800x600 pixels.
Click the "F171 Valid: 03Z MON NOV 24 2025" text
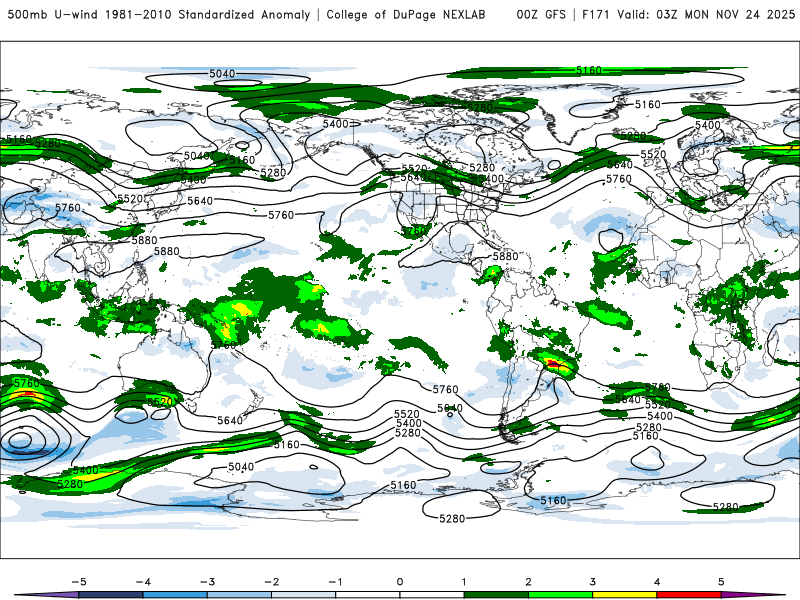(688, 15)
